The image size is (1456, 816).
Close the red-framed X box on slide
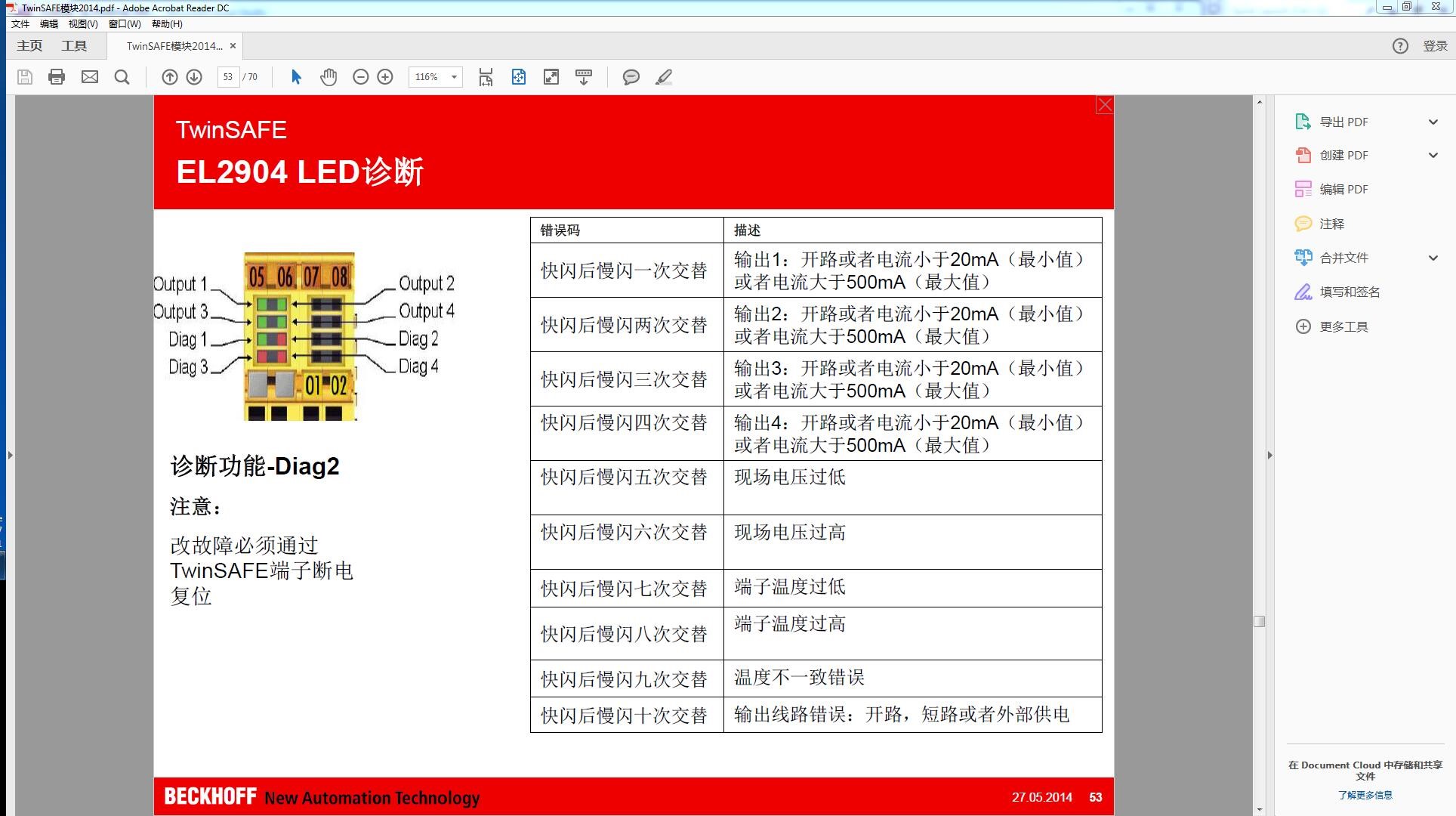point(1104,105)
